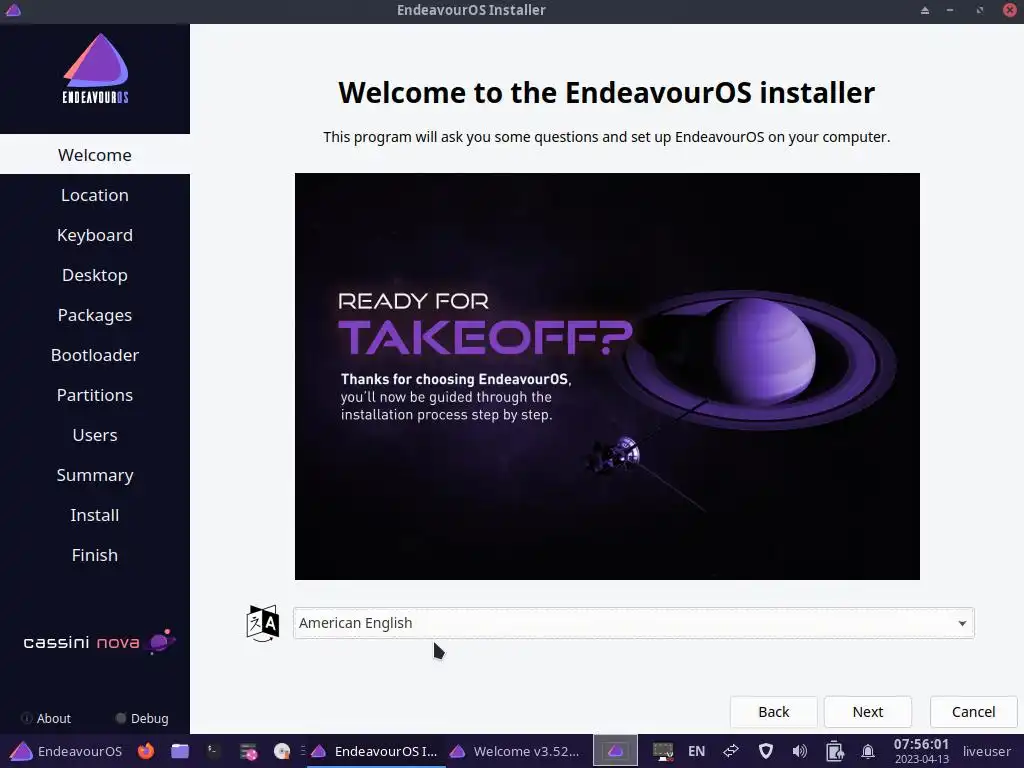This screenshot has width=1024, height=768.
Task: Select the Finish step in sidebar
Action: 95,555
